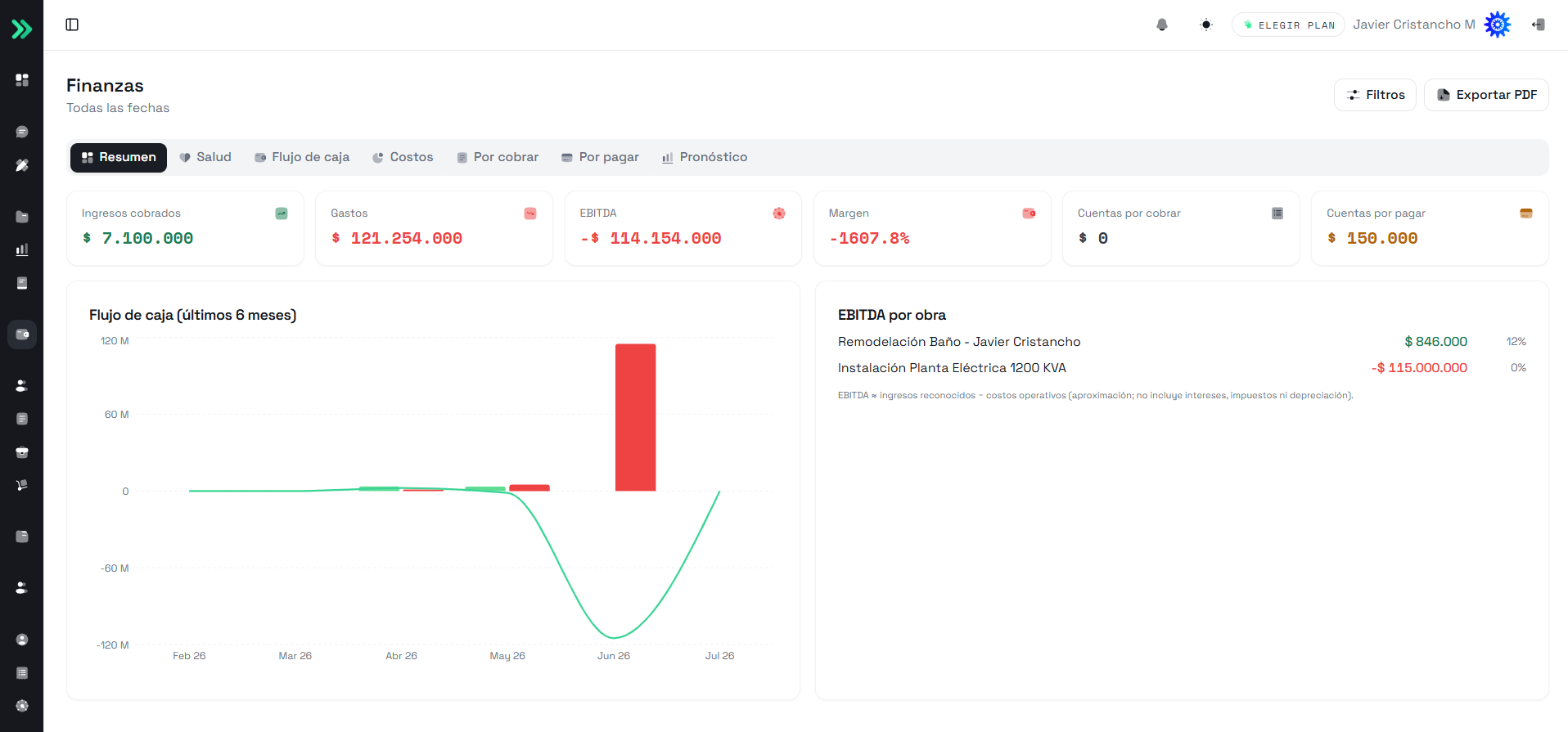Select the highlighted wallet sidebar icon
Viewport: 1568px width, 732px height.
click(x=22, y=335)
